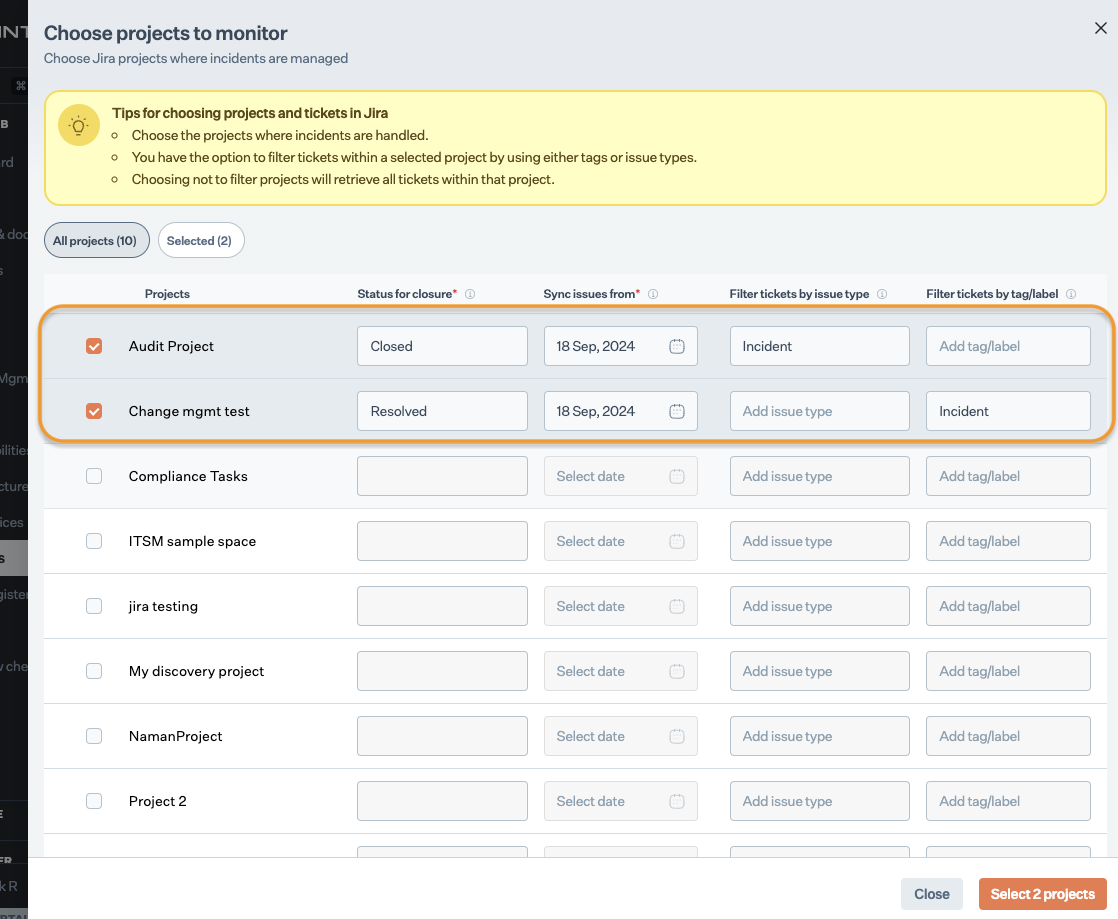Screen dimensions: 1118x919
Task: Close the Choose projects dialog with X
Action: (x=1100, y=28)
